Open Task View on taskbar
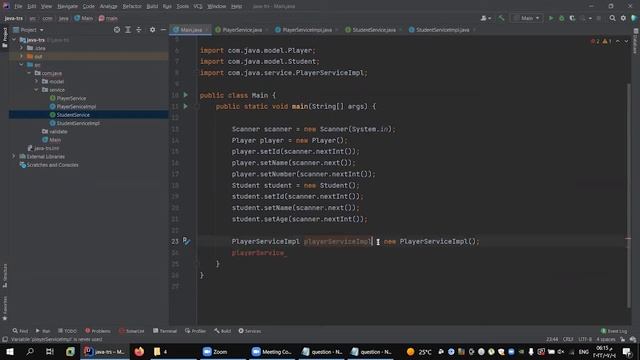The image size is (640, 360). point(50,351)
